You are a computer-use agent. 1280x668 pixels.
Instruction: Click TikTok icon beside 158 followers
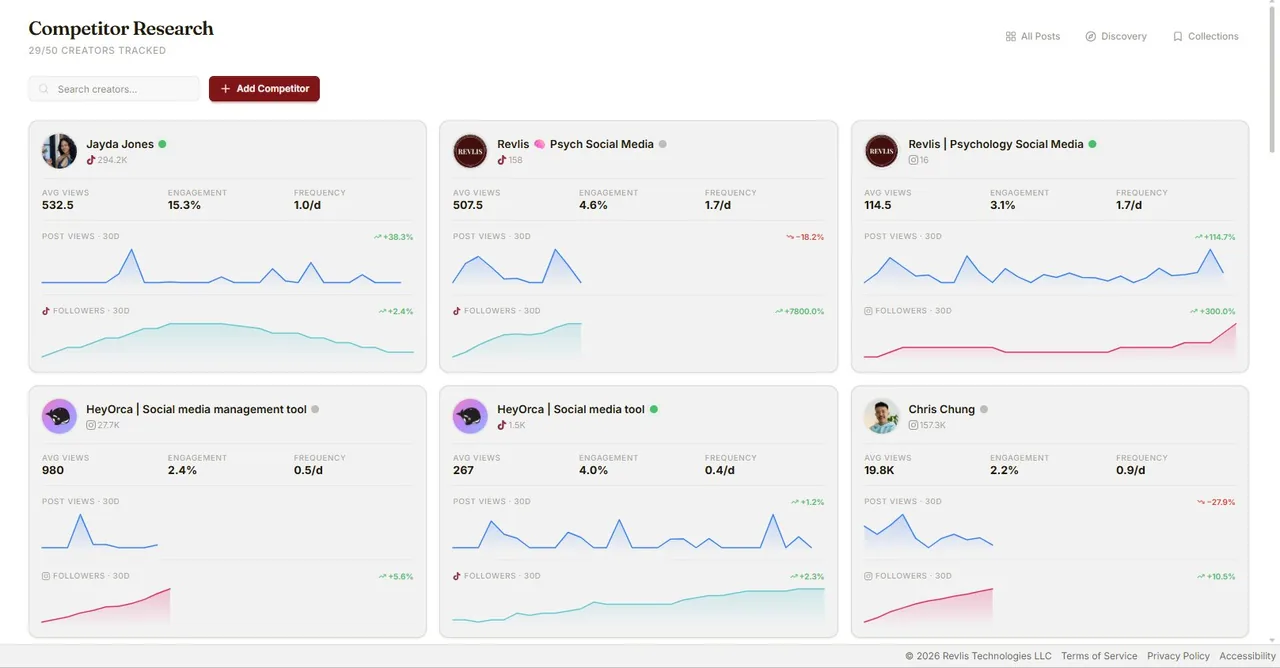tap(502, 160)
